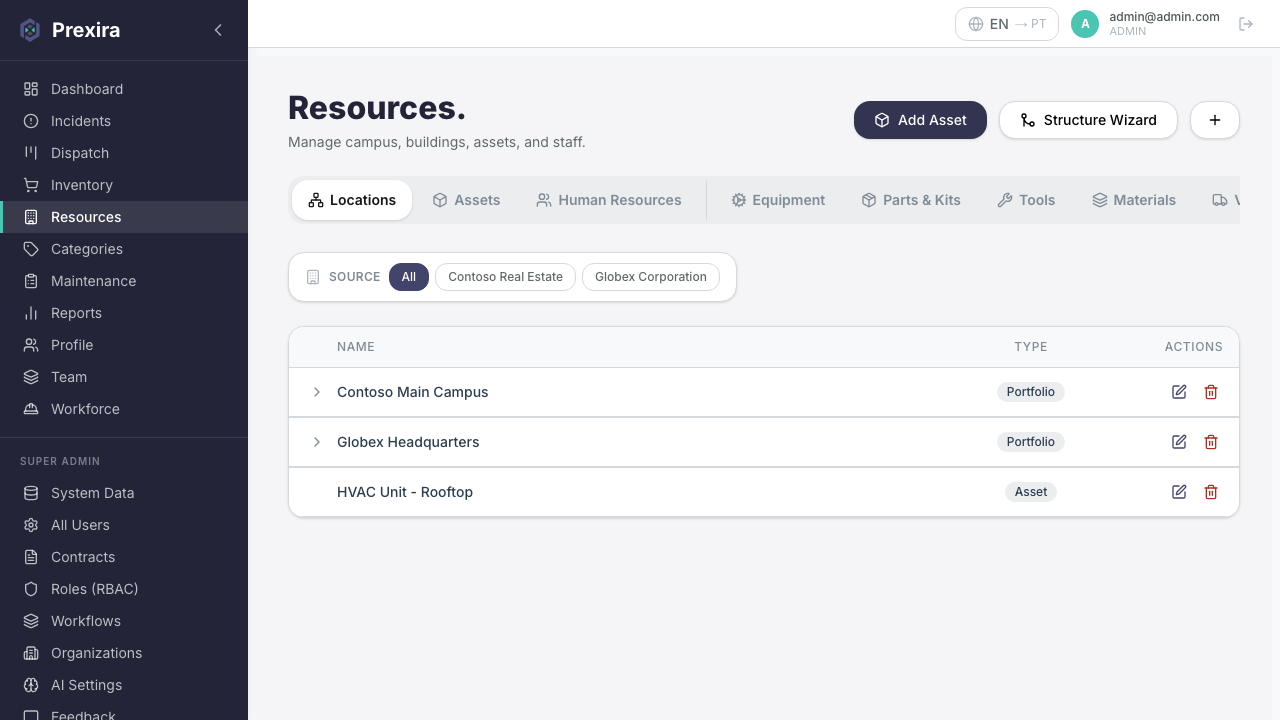The width and height of the screenshot is (1280, 720).
Task: Open AI Settings from sidebar
Action: [x=124, y=685]
